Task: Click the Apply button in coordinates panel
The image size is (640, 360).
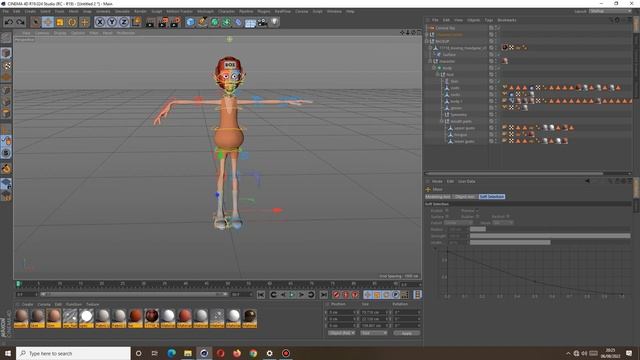Action: pyautogui.click(x=407, y=333)
